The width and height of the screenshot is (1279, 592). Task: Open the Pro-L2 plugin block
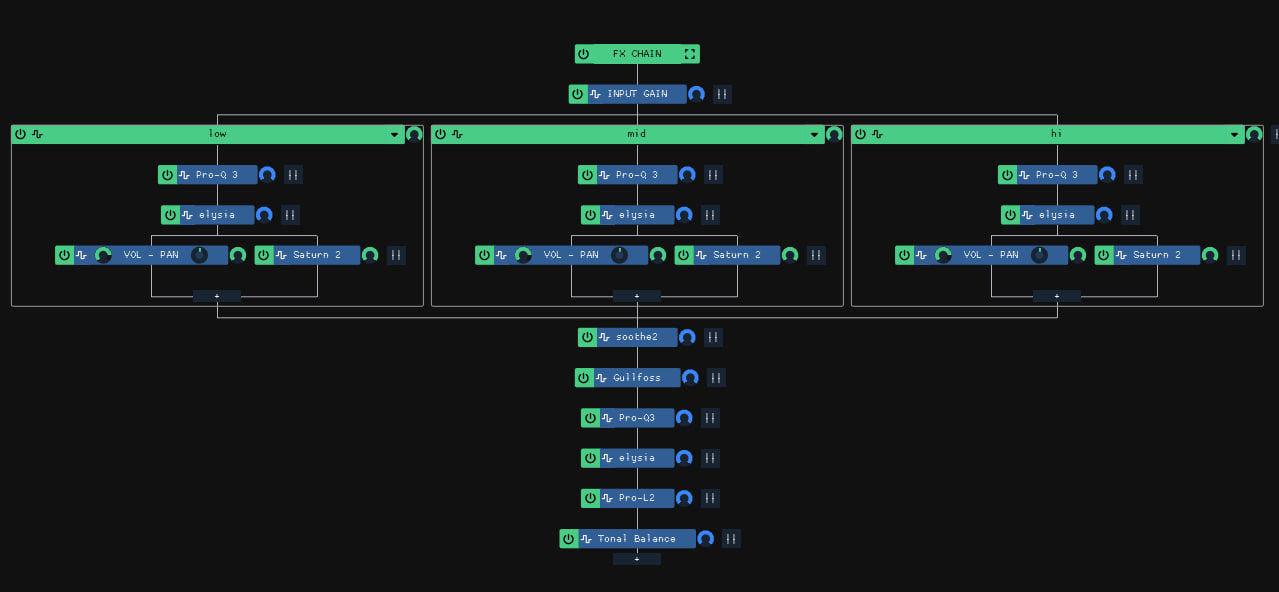point(637,498)
